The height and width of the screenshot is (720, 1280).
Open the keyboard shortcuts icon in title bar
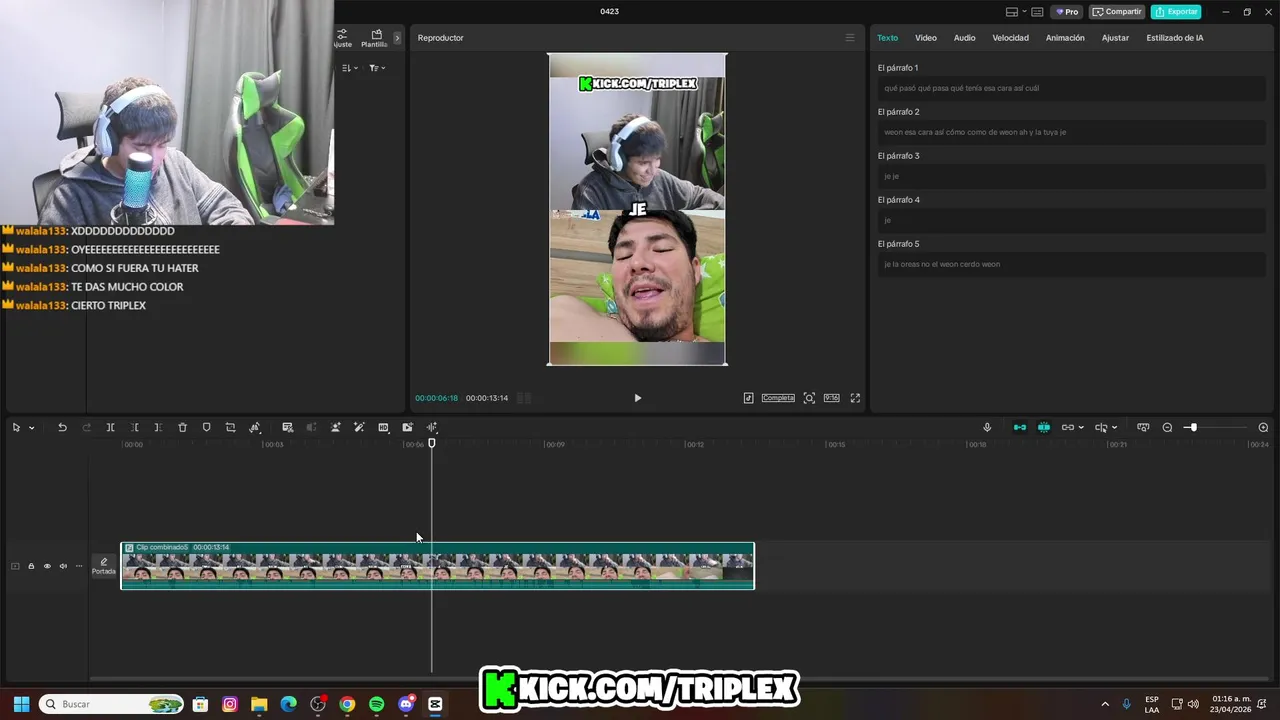click(x=1037, y=12)
